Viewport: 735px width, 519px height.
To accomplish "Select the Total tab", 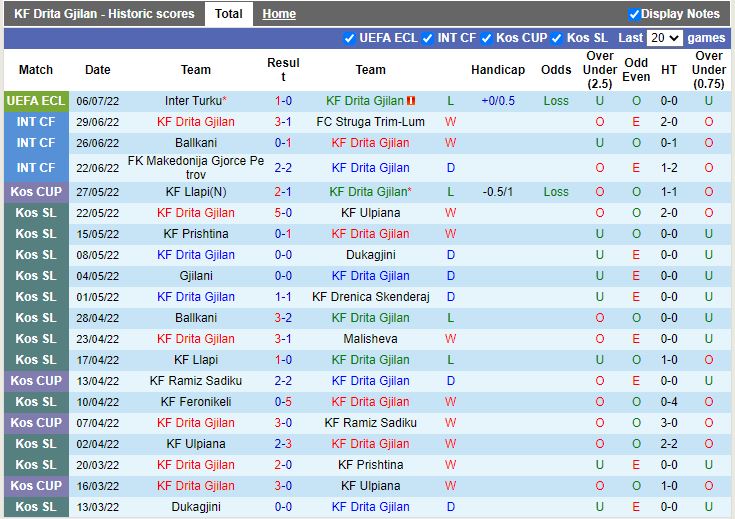I will (x=228, y=14).
